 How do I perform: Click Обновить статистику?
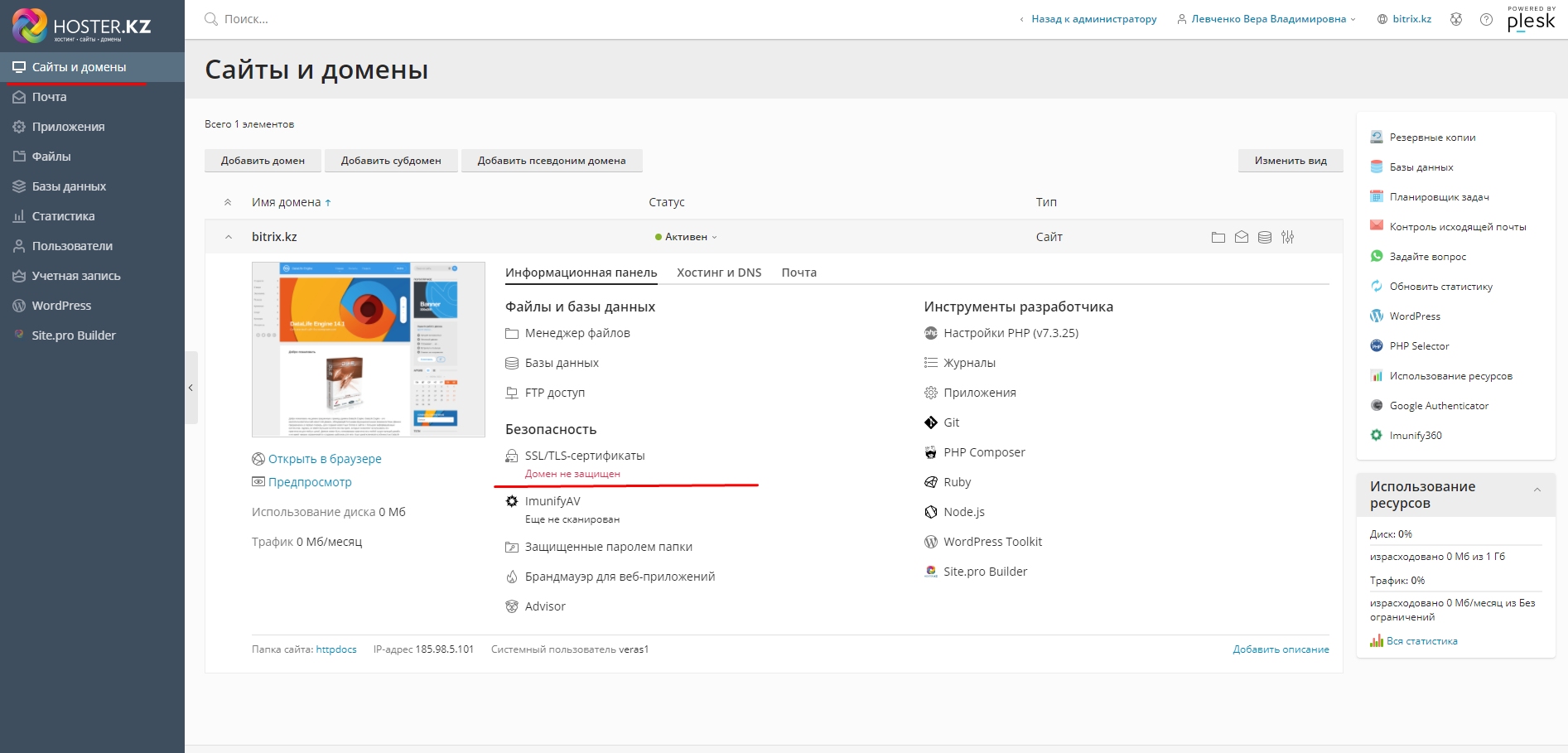click(x=1440, y=287)
